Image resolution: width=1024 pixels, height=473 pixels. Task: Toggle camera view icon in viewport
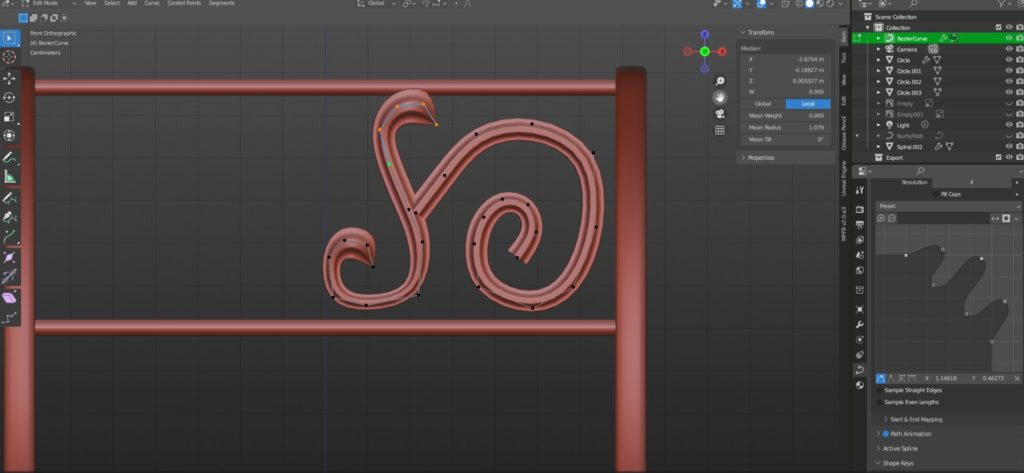pos(719,113)
